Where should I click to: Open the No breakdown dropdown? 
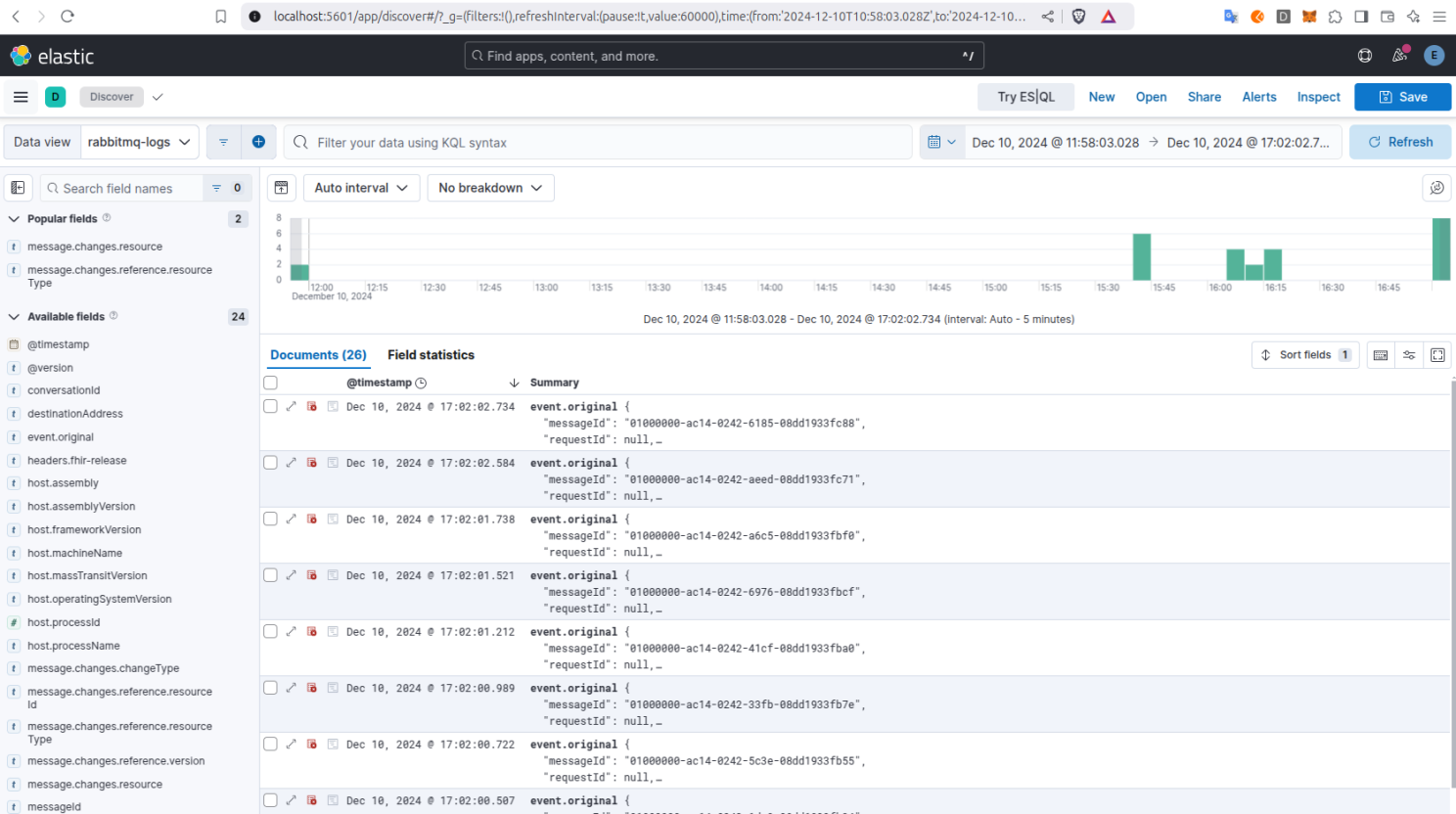point(490,187)
